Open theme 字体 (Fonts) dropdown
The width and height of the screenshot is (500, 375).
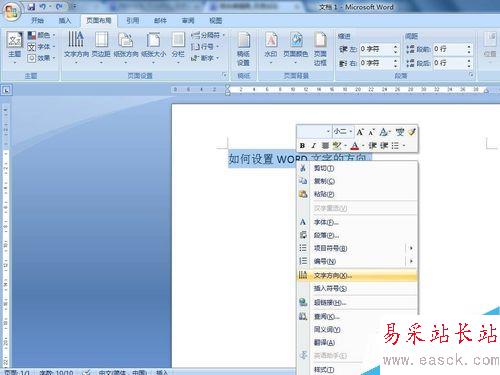[41, 47]
